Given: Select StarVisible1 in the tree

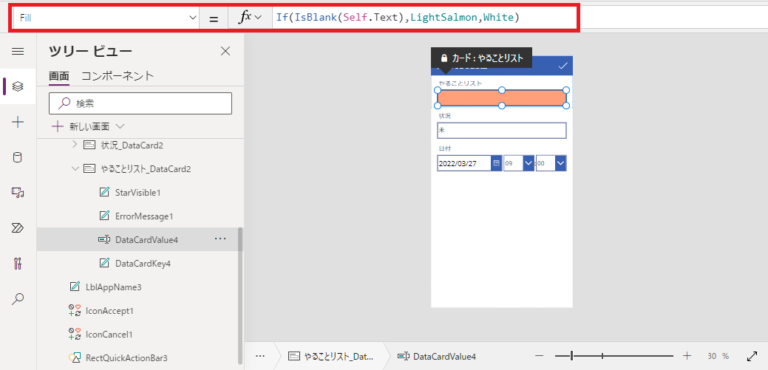Looking at the screenshot, I should click(138, 193).
